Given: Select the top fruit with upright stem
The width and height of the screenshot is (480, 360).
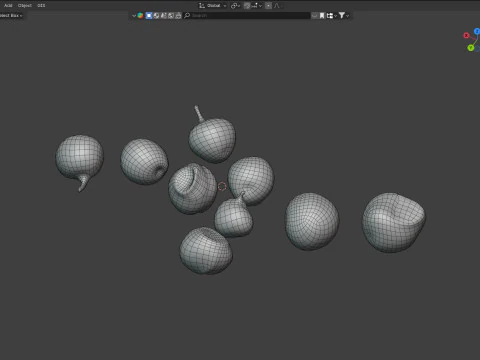Looking at the screenshot, I should tap(212, 140).
